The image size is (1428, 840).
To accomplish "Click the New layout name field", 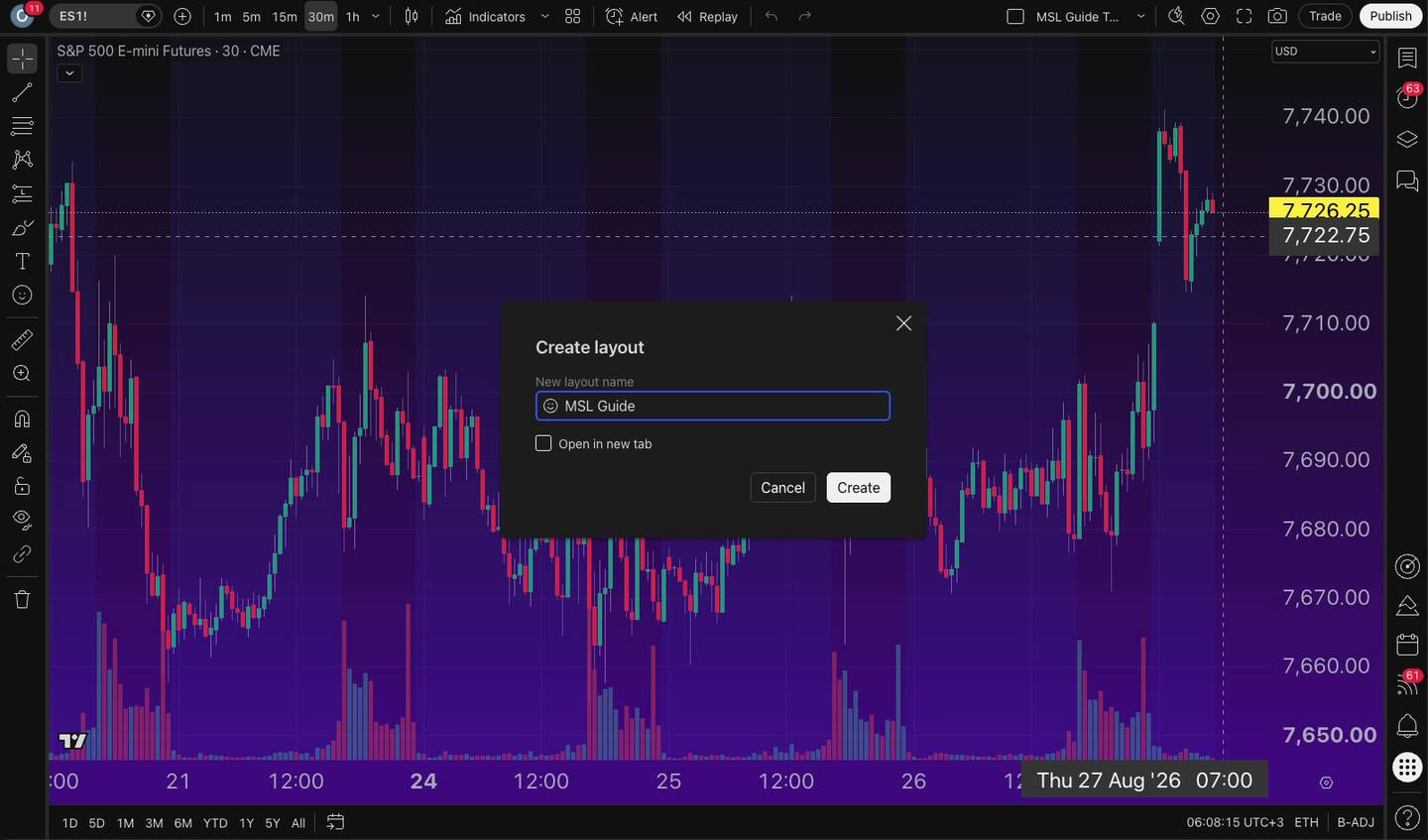I will pos(713,406).
